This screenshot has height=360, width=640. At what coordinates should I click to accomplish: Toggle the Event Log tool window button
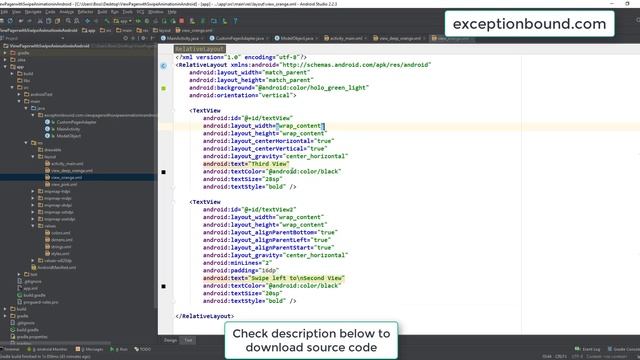(x=587, y=349)
